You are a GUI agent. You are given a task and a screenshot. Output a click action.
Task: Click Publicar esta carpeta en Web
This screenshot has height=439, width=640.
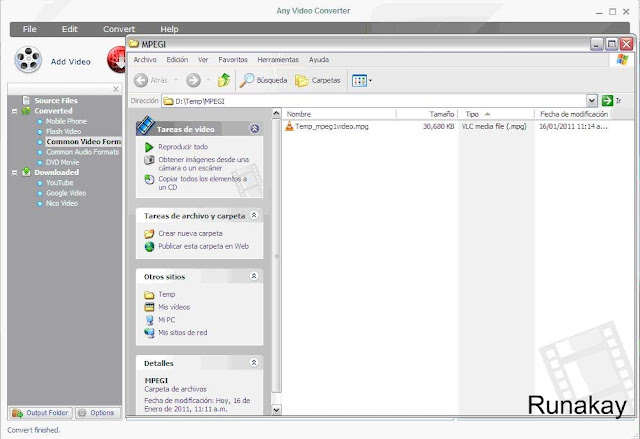click(203, 246)
